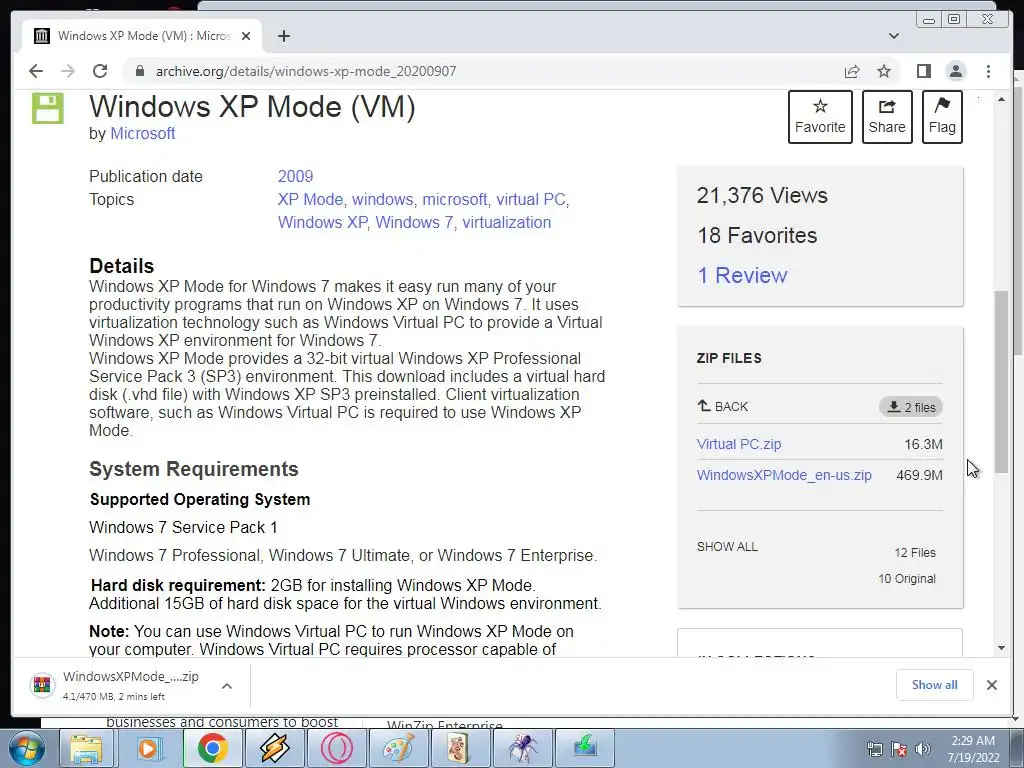Click the scrollbar up arrow

(x=1001, y=99)
